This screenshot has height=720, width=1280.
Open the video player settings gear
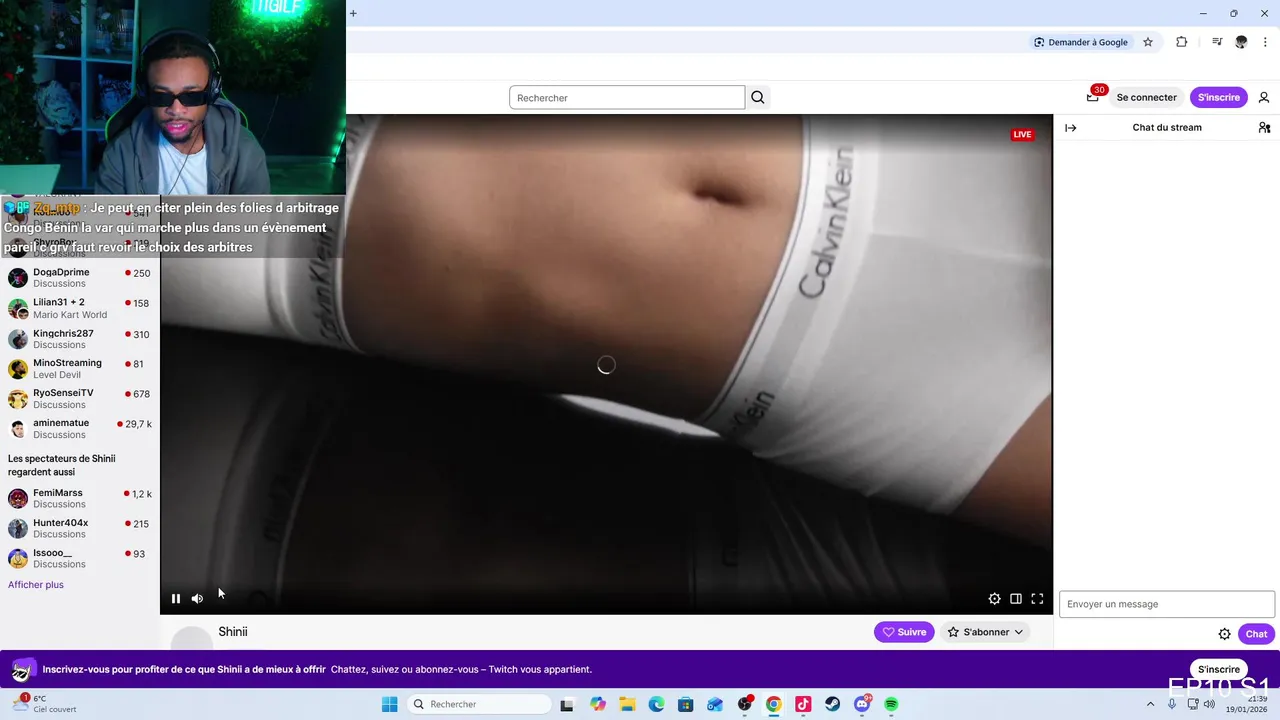coord(994,599)
